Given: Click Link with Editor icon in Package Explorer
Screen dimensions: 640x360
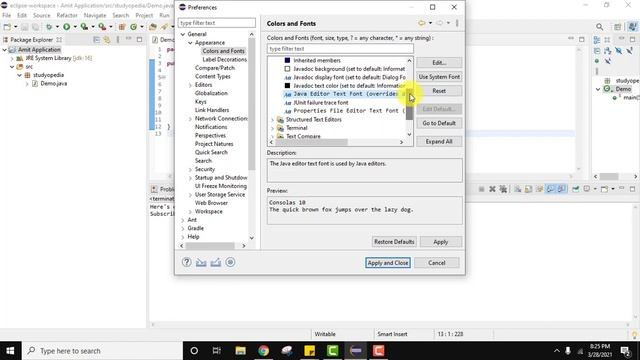Looking at the screenshot, I should click(107, 40).
